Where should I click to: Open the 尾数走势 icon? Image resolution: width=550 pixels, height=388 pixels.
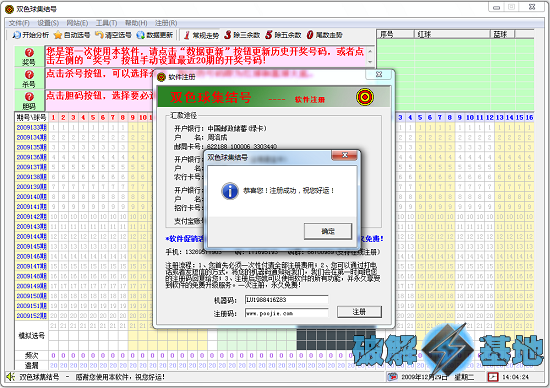(x=310, y=35)
